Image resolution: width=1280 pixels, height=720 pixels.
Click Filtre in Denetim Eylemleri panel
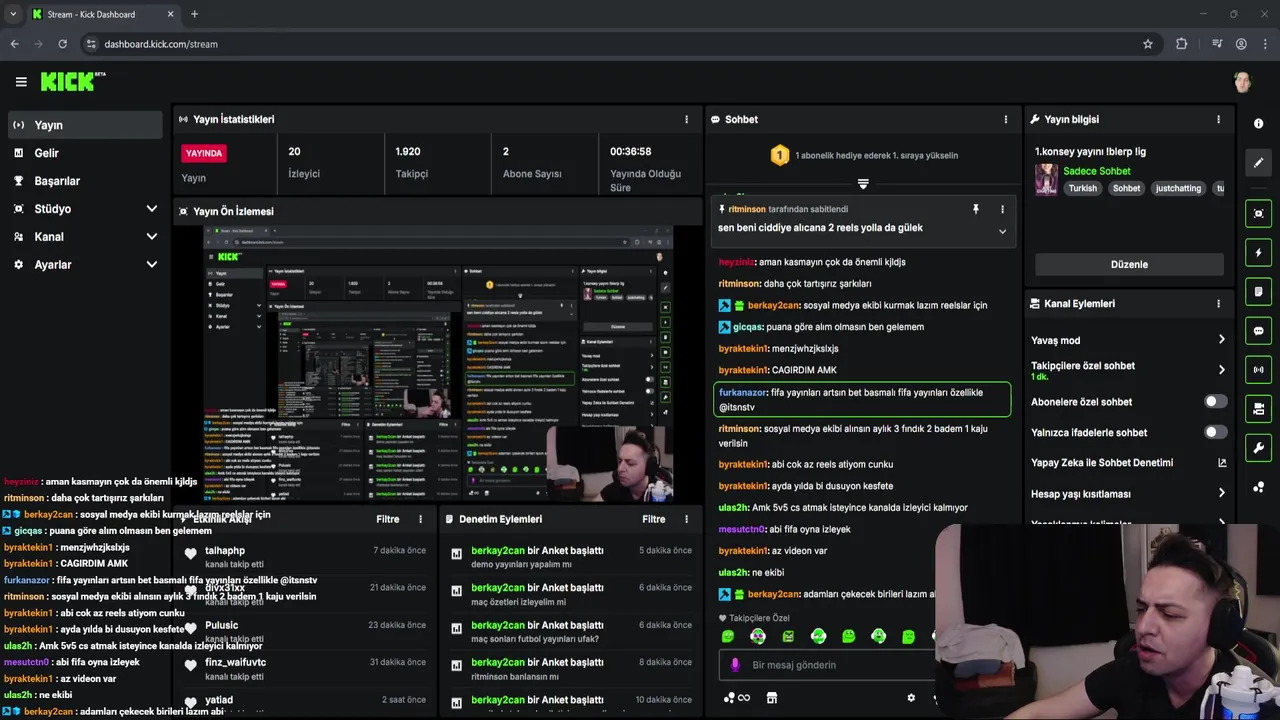point(654,519)
